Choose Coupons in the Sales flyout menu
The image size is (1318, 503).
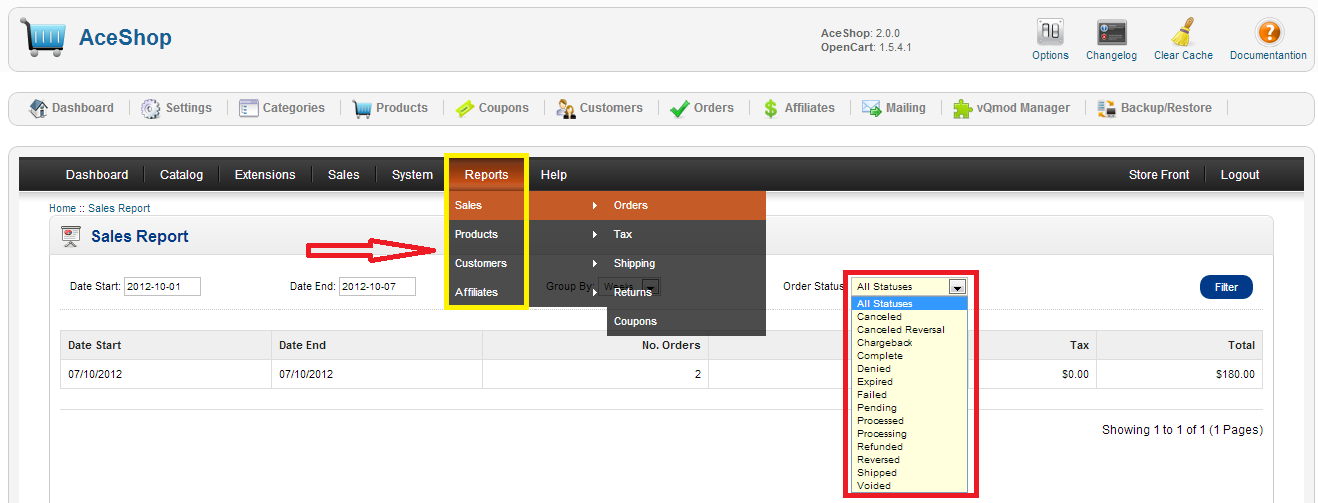pyautogui.click(x=686, y=321)
